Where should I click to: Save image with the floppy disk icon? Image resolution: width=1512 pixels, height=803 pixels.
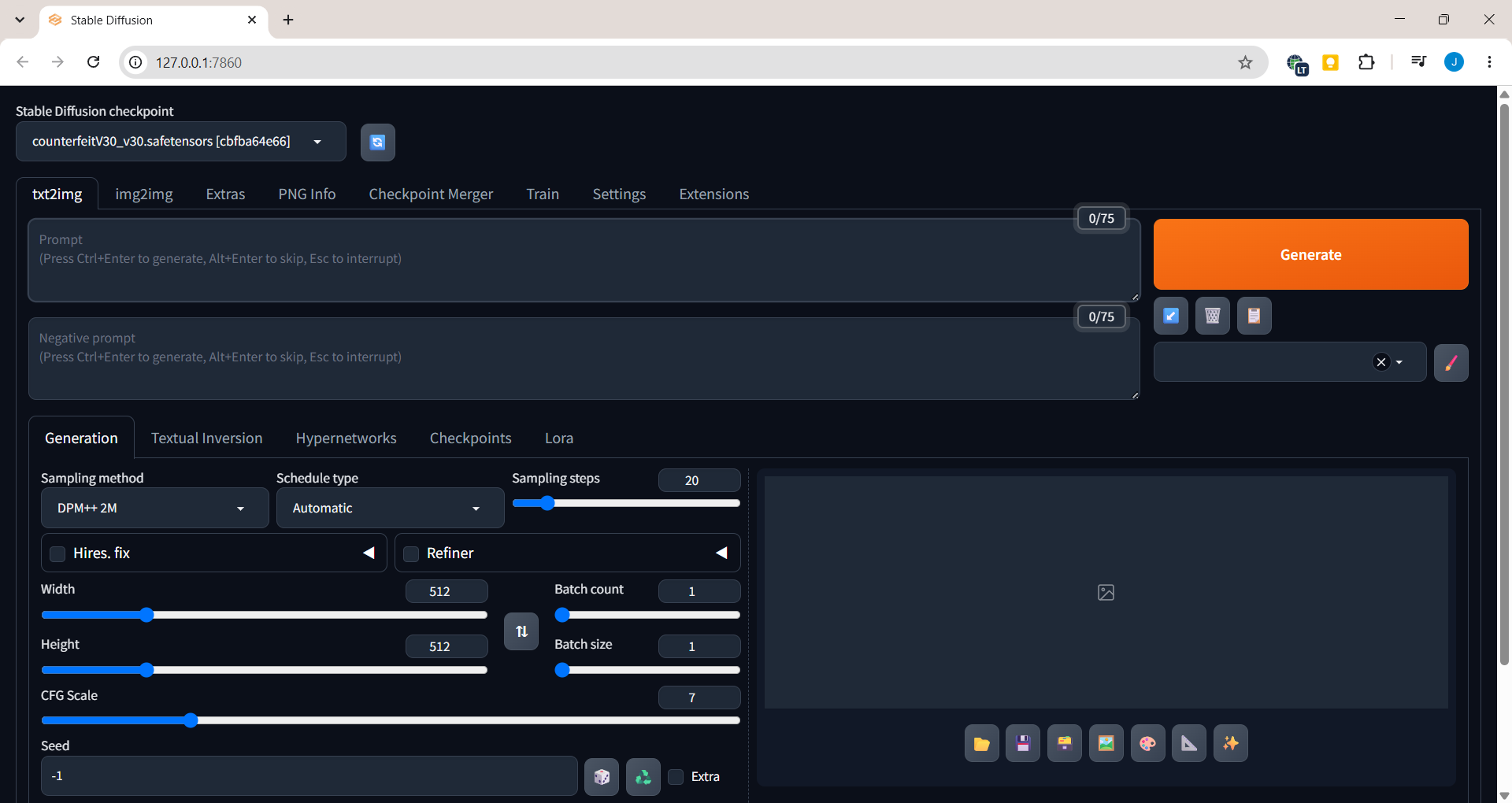pyautogui.click(x=1023, y=743)
